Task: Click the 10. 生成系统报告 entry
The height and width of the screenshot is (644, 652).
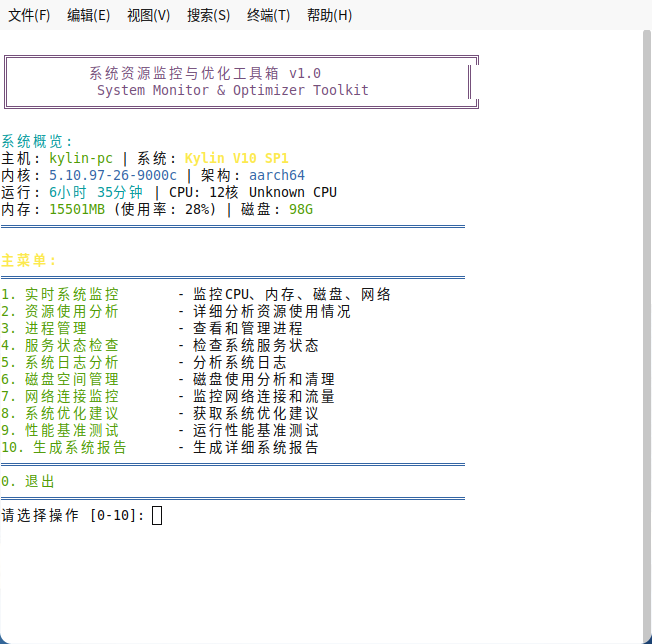Action: (64, 447)
